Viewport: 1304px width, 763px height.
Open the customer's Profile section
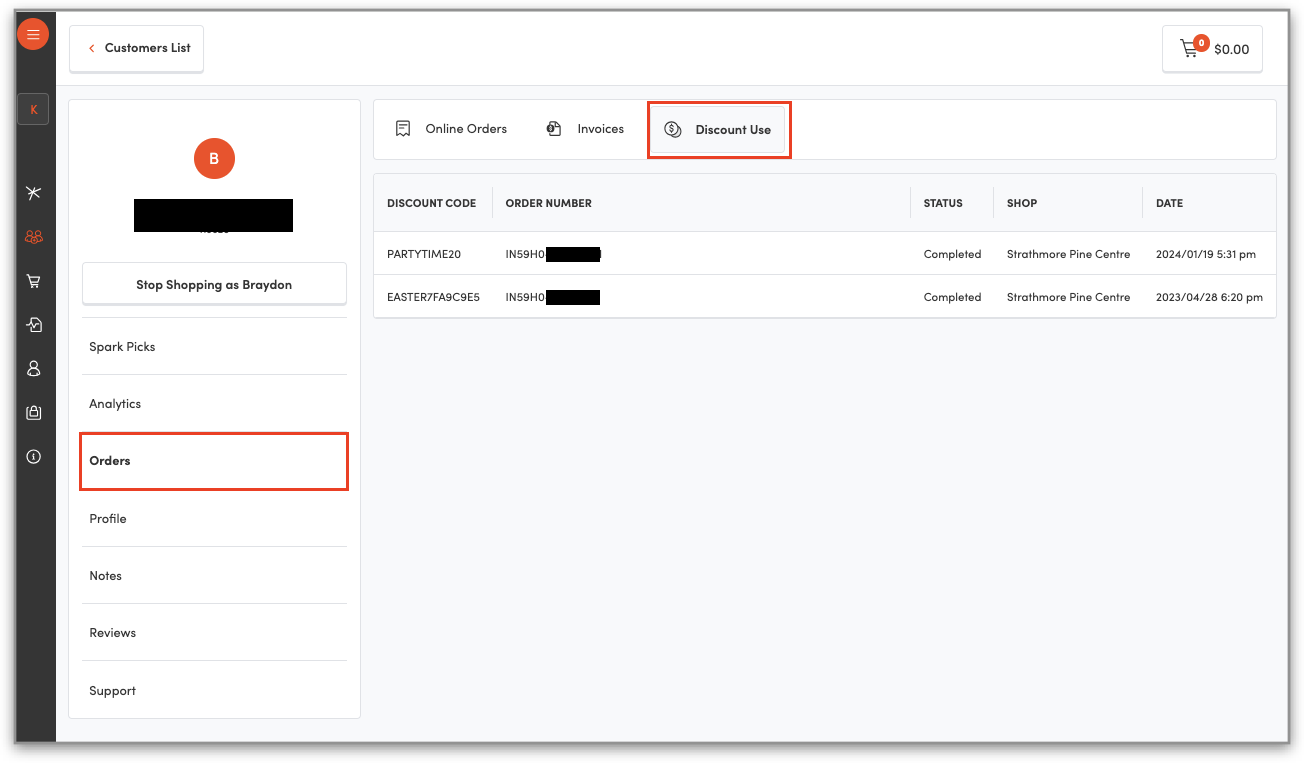pyautogui.click(x=108, y=519)
